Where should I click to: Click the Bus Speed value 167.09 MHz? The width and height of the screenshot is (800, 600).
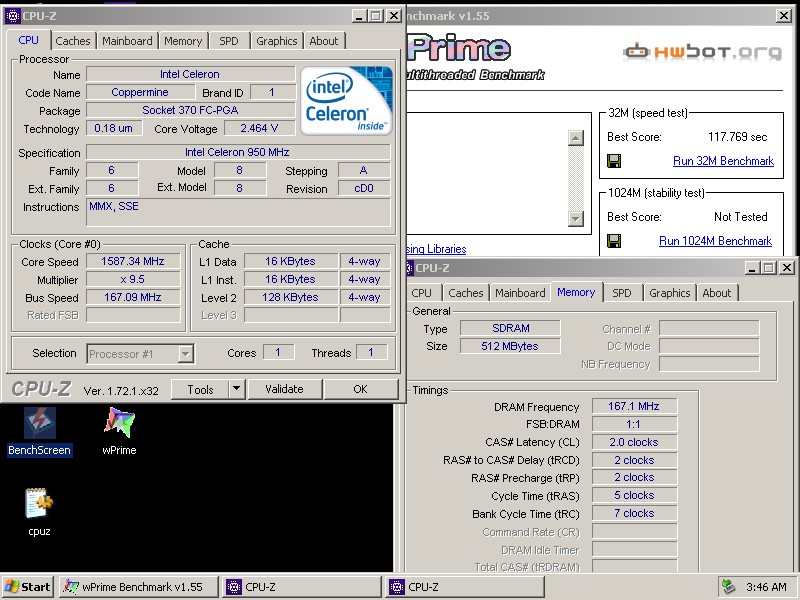133,297
